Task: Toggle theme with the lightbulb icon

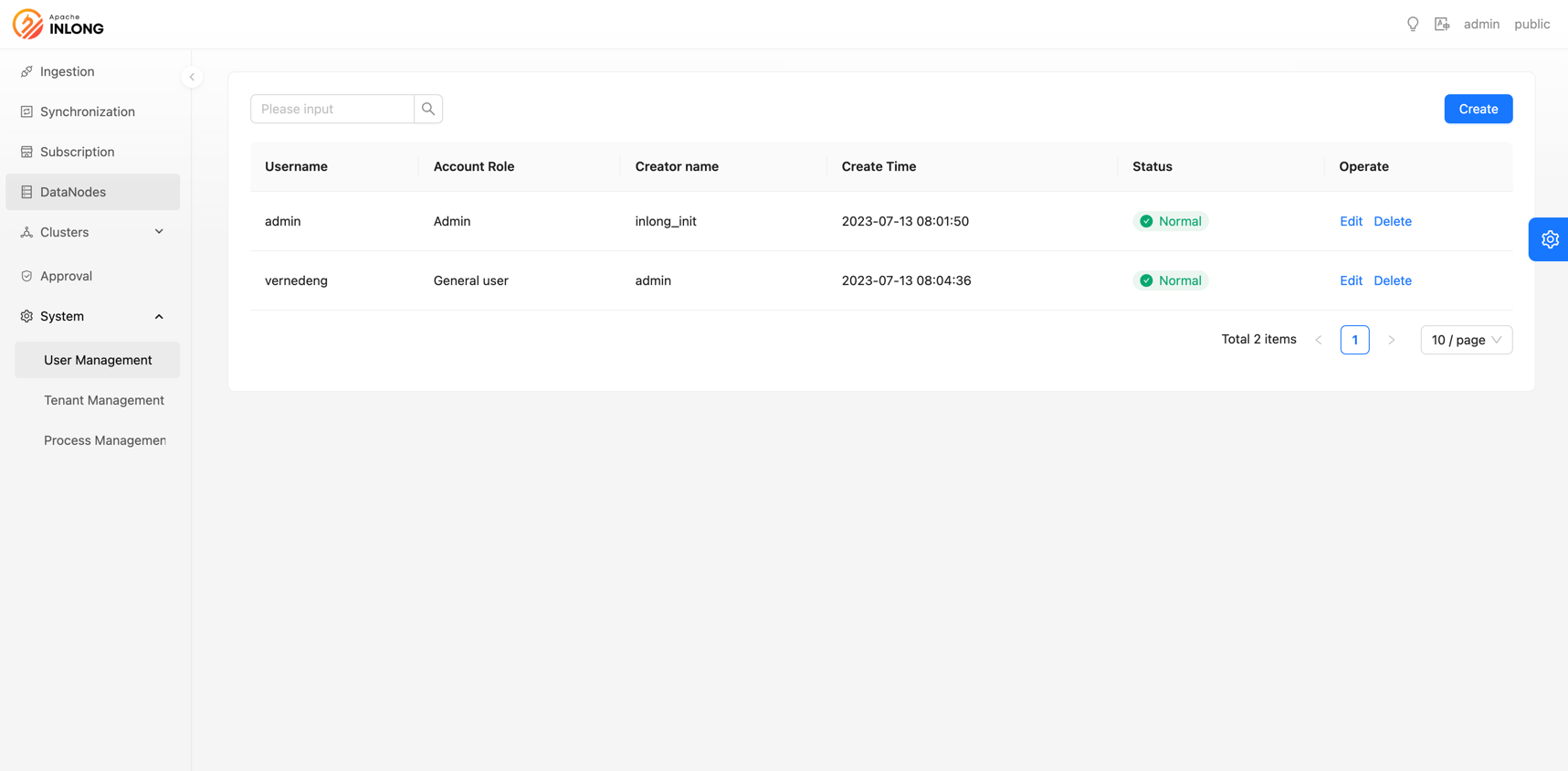Action: [1413, 25]
